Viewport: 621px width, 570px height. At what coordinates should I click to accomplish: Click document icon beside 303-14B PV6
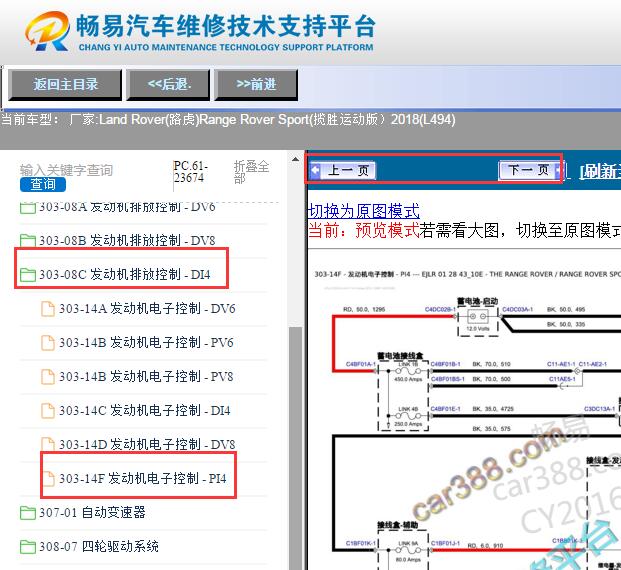[48, 343]
